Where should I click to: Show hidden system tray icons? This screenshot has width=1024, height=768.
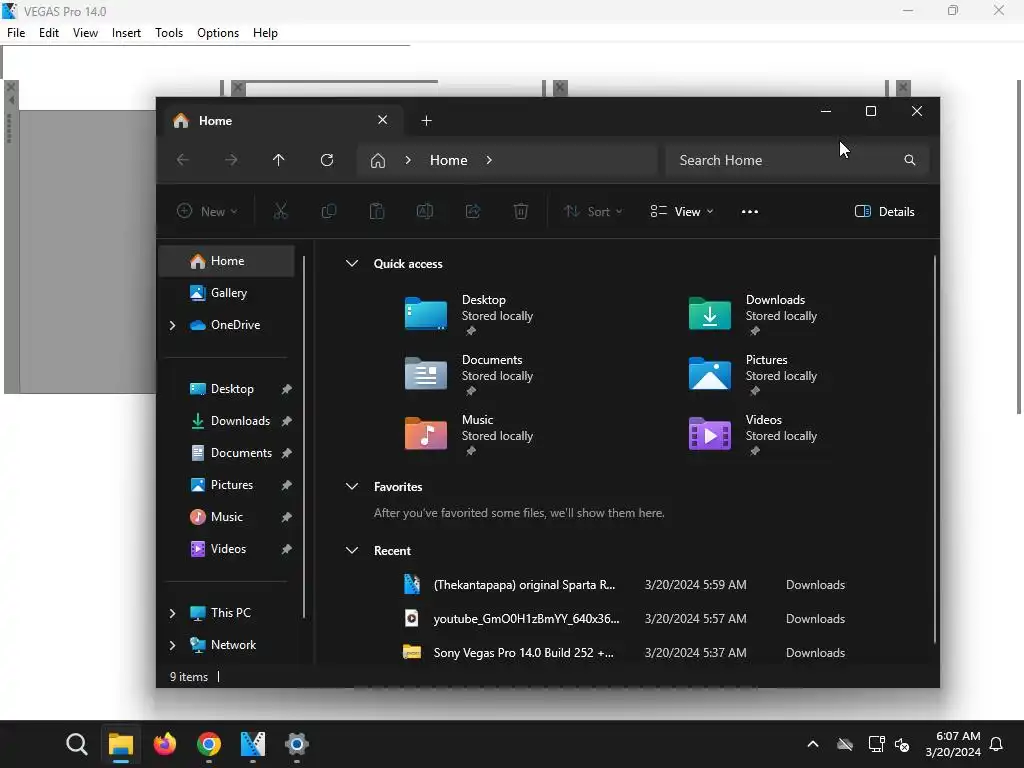click(x=813, y=744)
